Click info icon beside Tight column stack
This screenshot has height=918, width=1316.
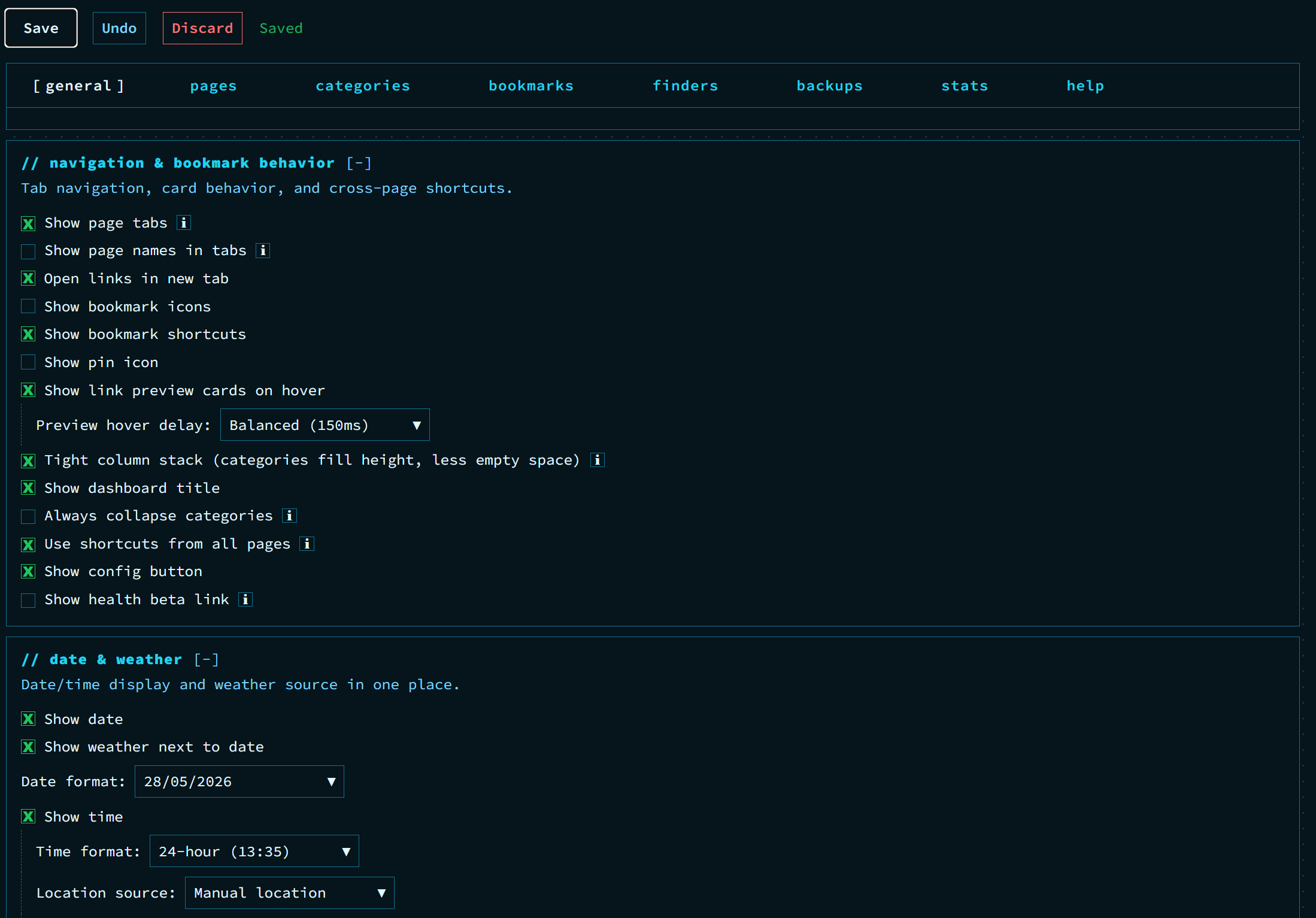coord(598,460)
